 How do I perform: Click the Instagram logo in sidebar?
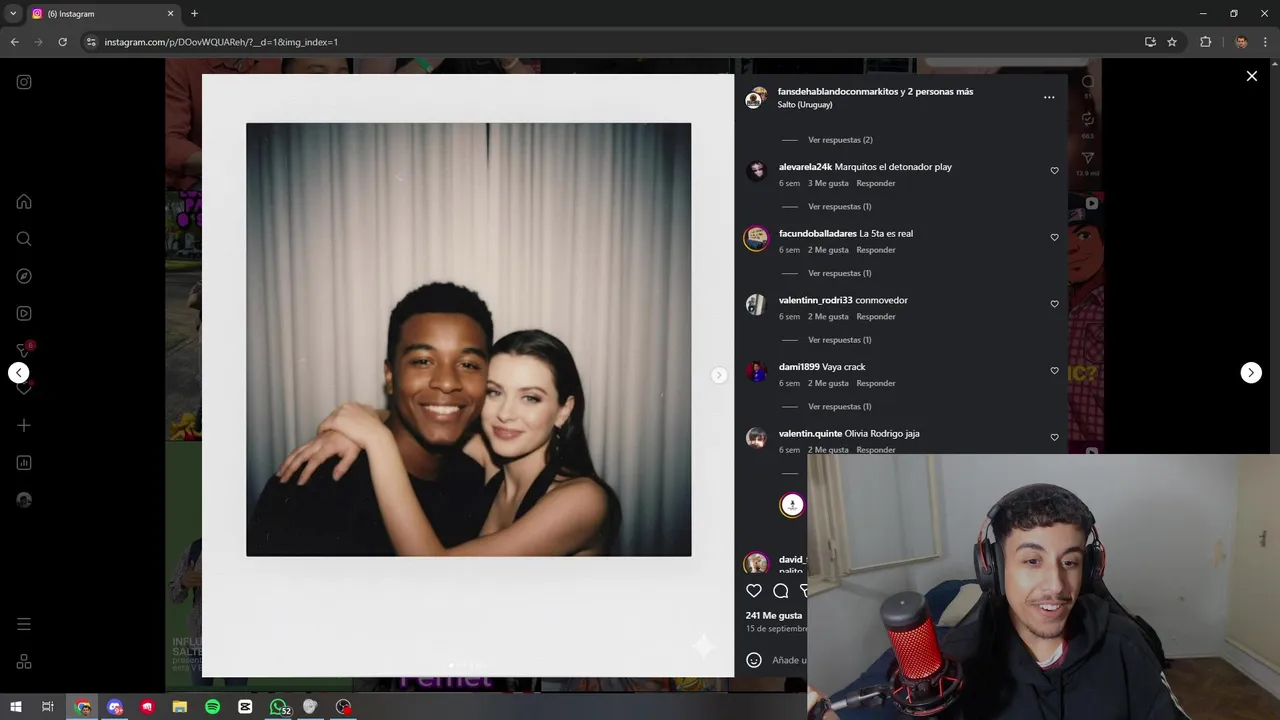[x=24, y=82]
